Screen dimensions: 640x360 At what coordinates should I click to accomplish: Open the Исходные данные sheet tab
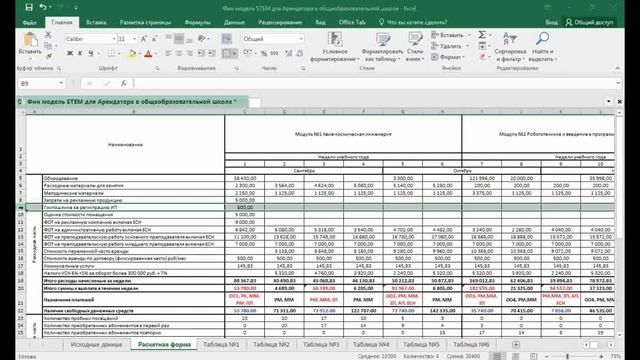[96, 344]
